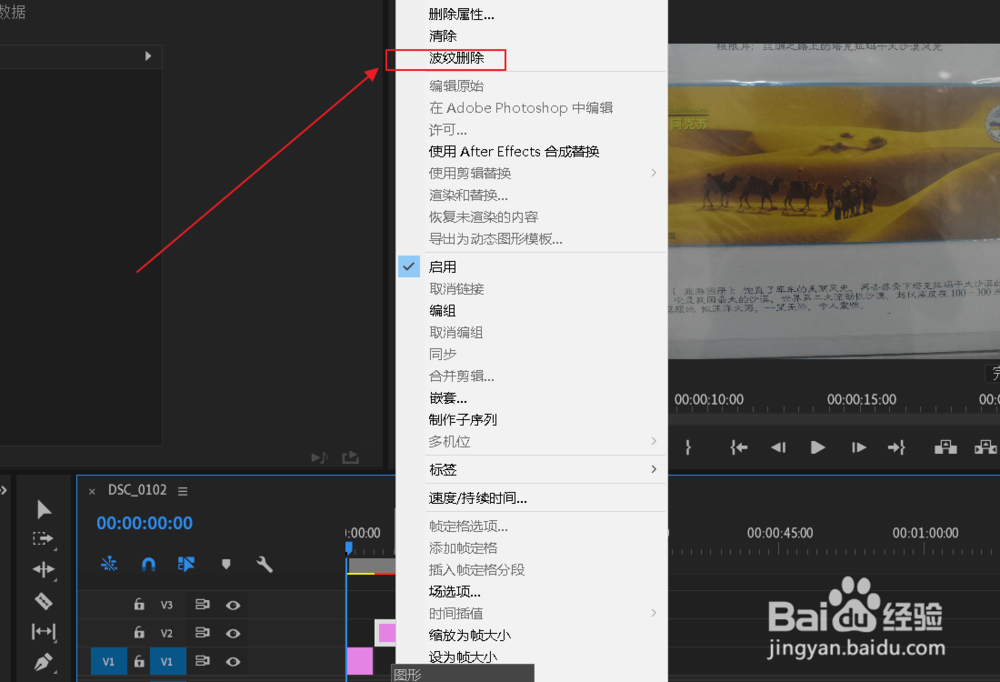1000x682 pixels.
Task: Click the Go to In point button
Action: 738,448
